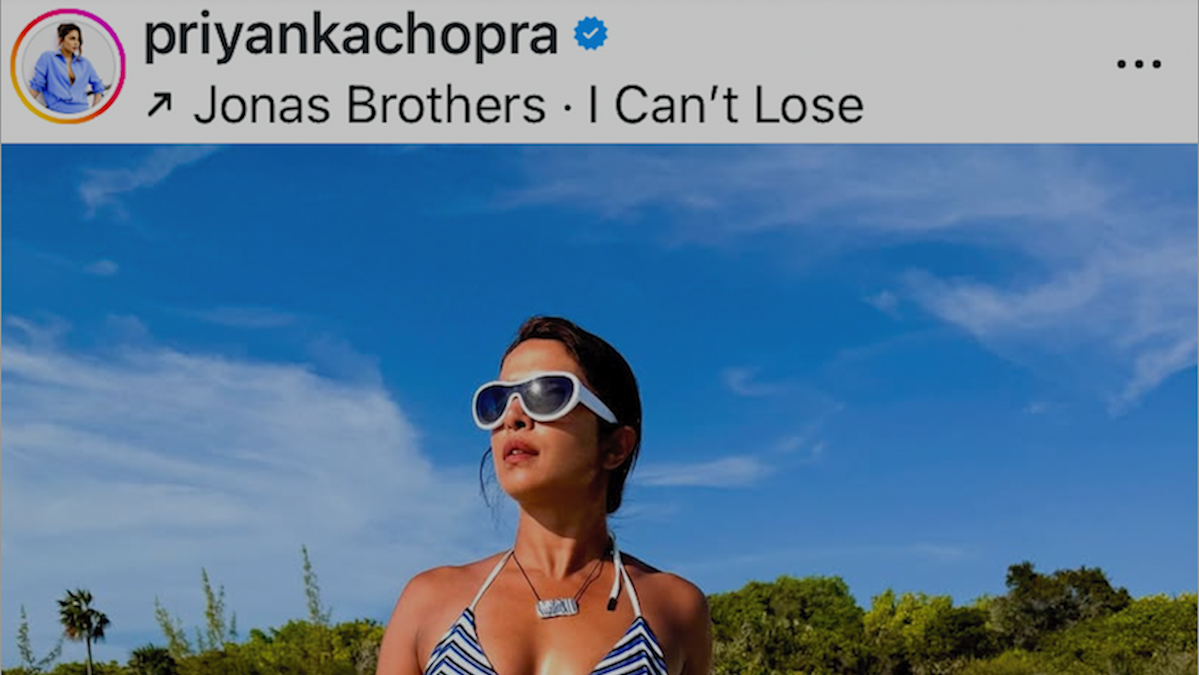Open the priyankachopra username profile
Screen dimensions: 1199x675
tap(351, 36)
